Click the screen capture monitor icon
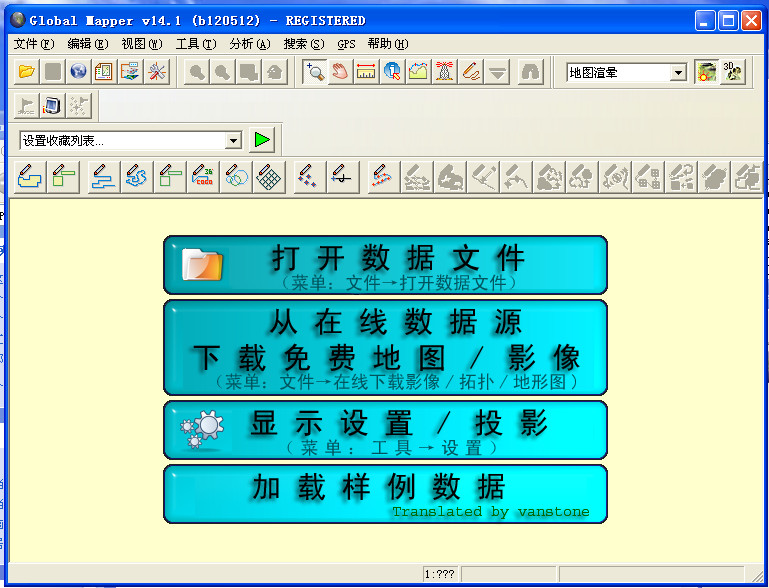The width and height of the screenshot is (769, 588). (x=52, y=105)
